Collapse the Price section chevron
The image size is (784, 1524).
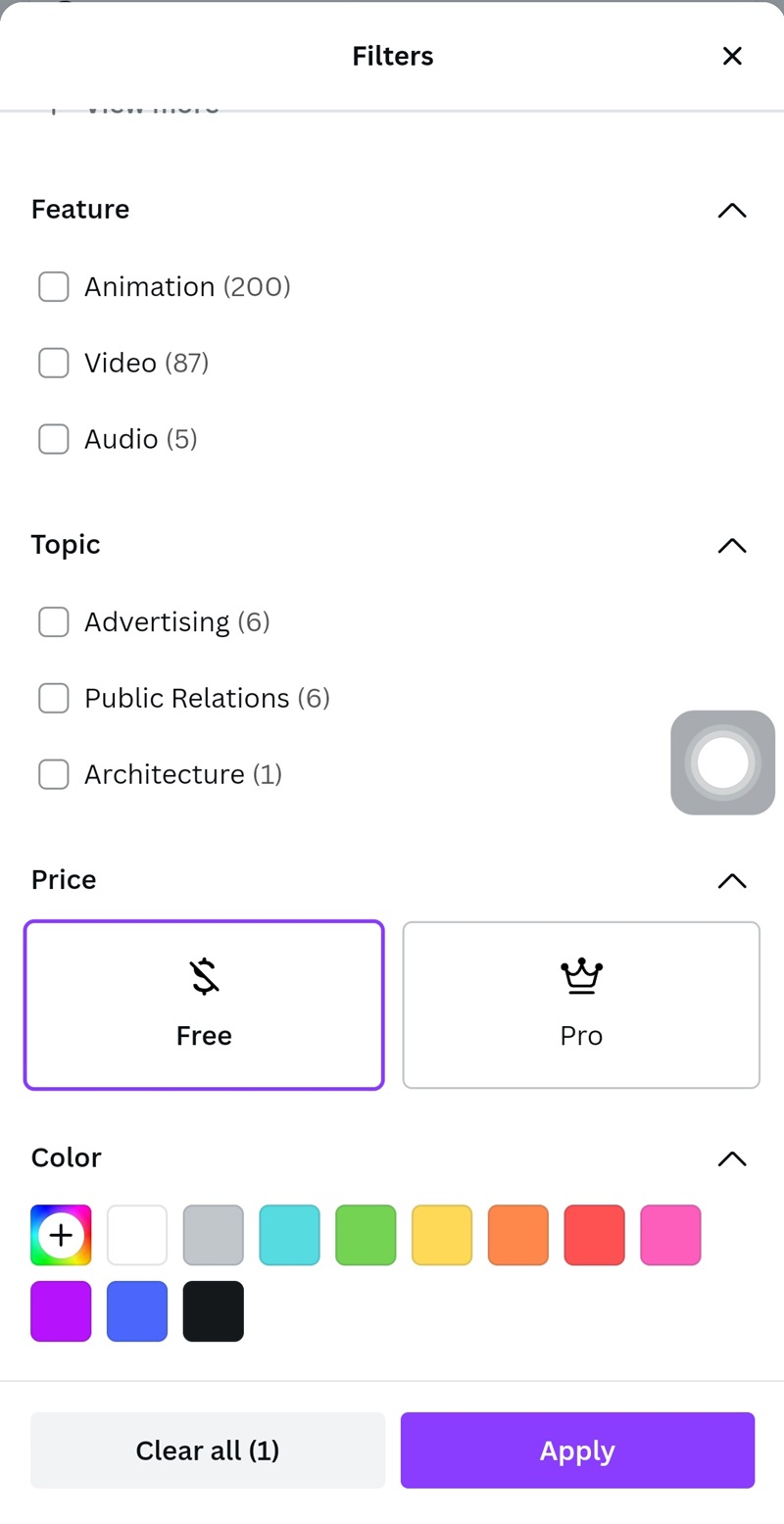point(732,880)
